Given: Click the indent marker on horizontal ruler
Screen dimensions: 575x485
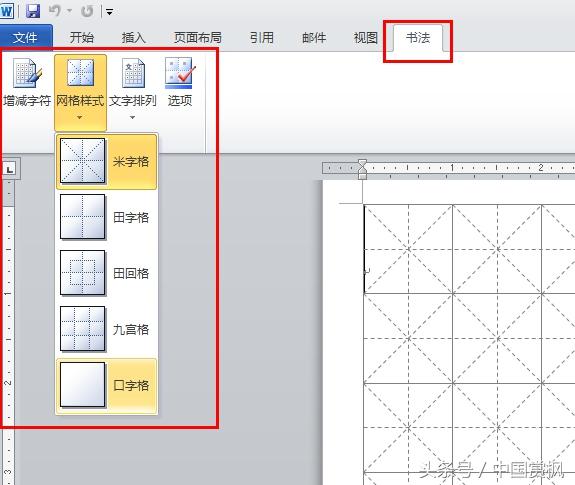Looking at the screenshot, I should pos(362,169).
